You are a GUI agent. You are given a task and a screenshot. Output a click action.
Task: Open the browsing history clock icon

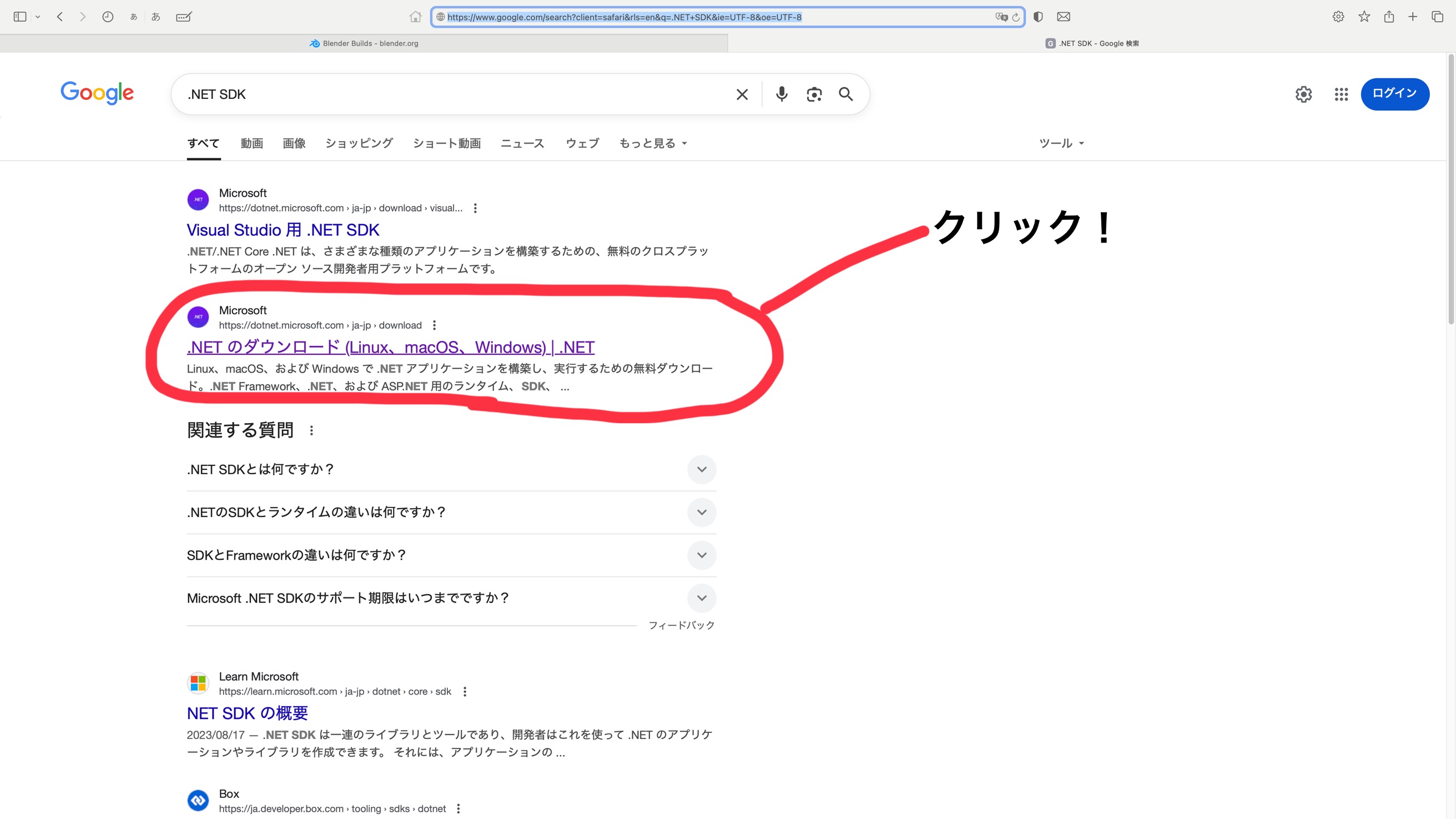click(107, 17)
